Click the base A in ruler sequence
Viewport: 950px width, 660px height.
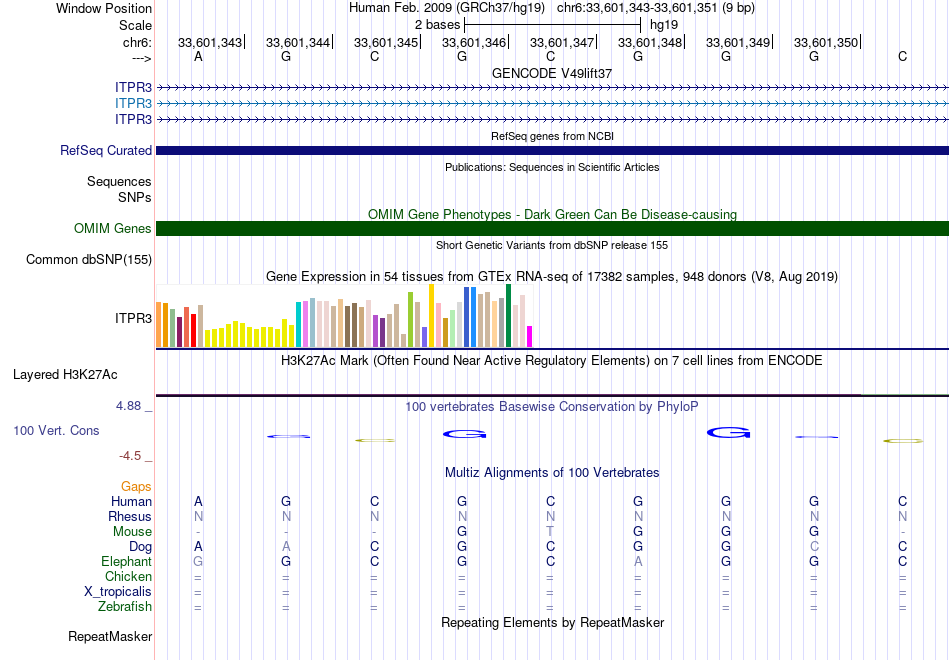[x=198, y=56]
